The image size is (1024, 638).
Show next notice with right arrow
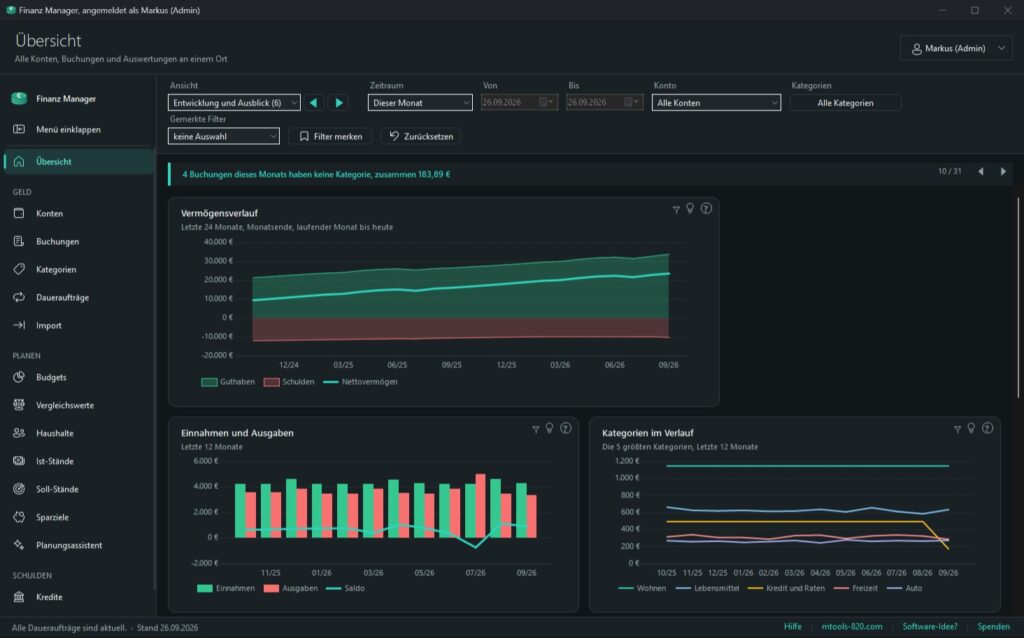click(x=1003, y=171)
